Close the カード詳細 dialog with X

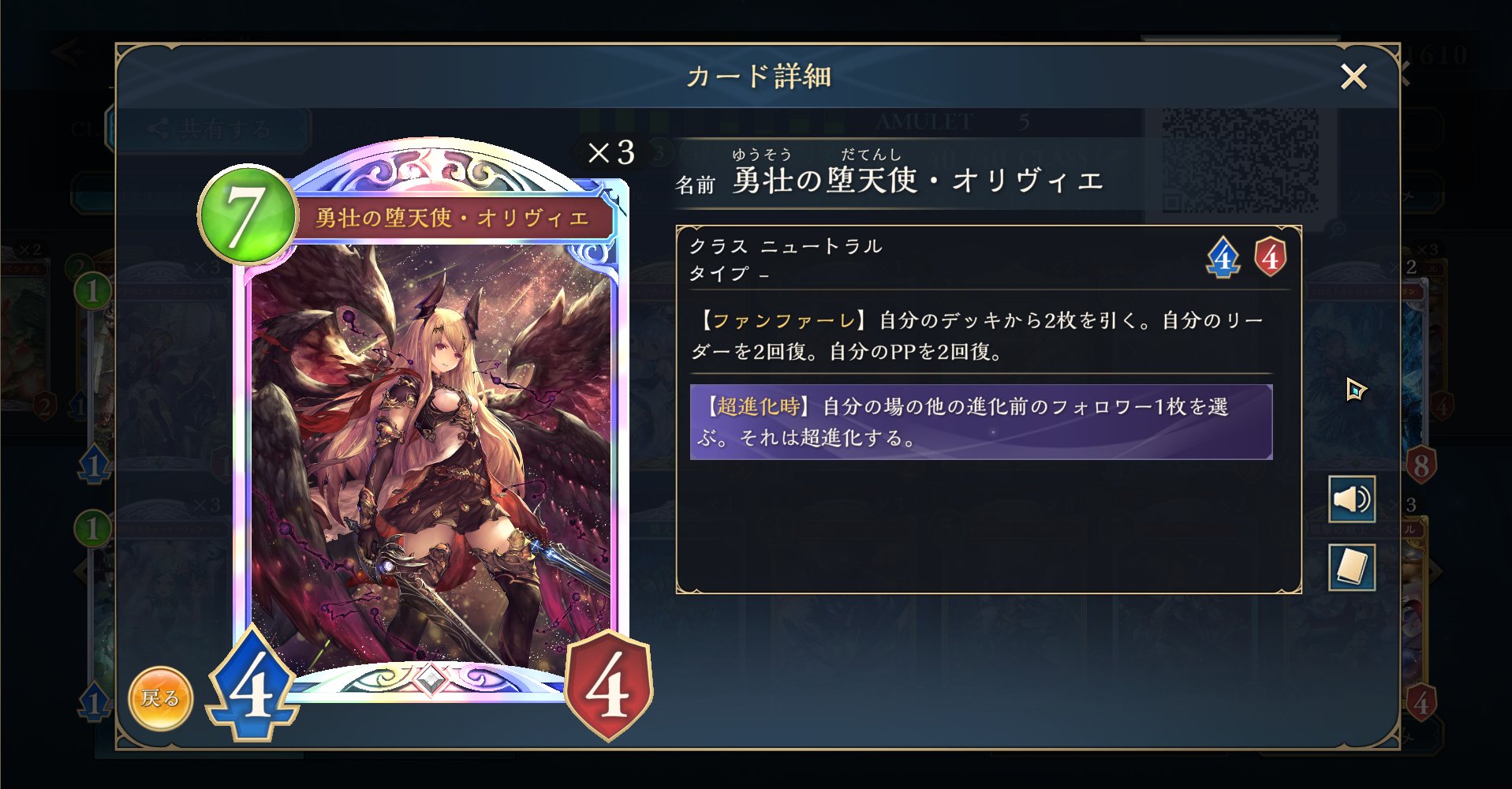(1353, 77)
